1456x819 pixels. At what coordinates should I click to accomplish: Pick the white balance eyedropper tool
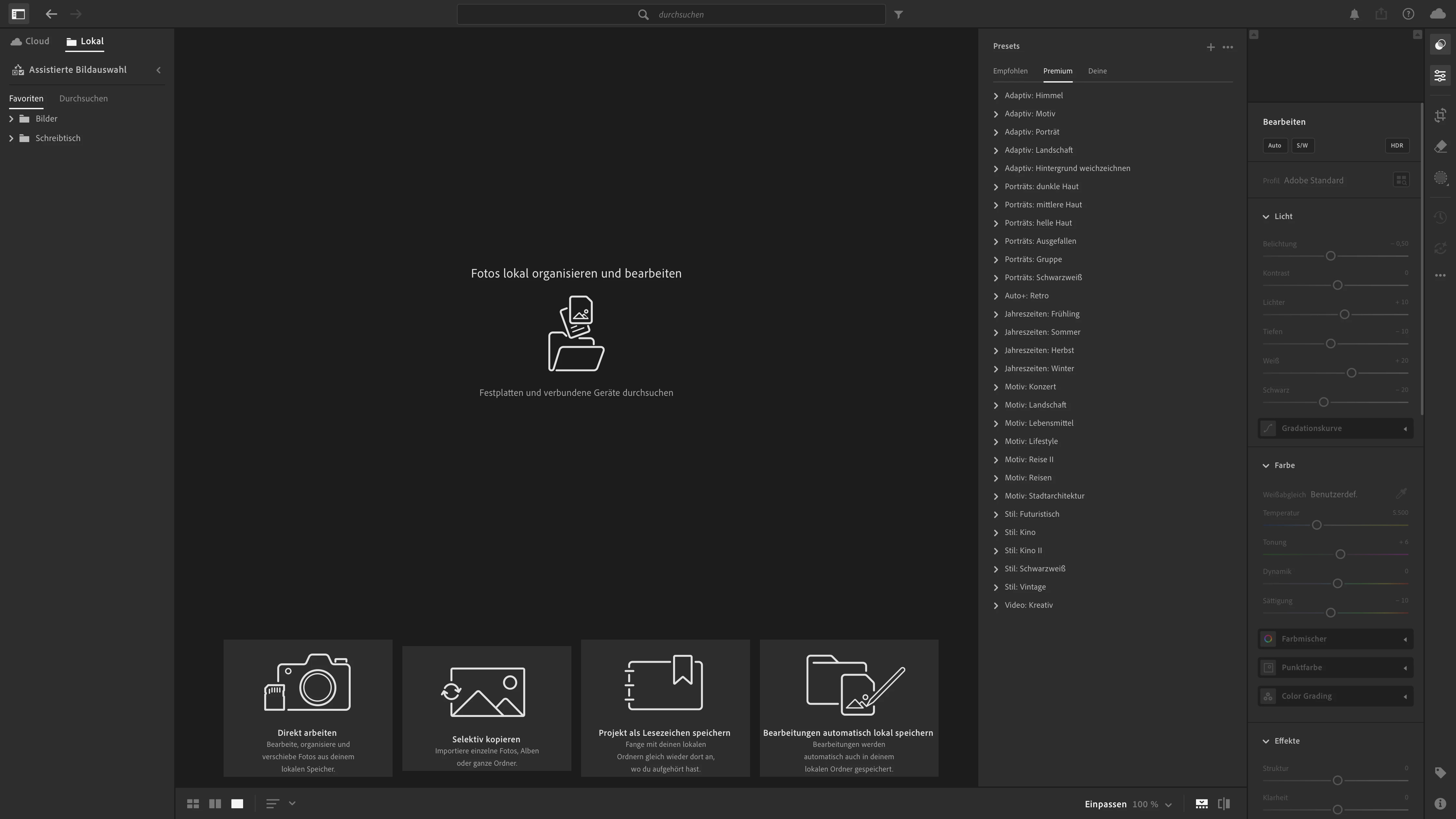pos(1401,494)
